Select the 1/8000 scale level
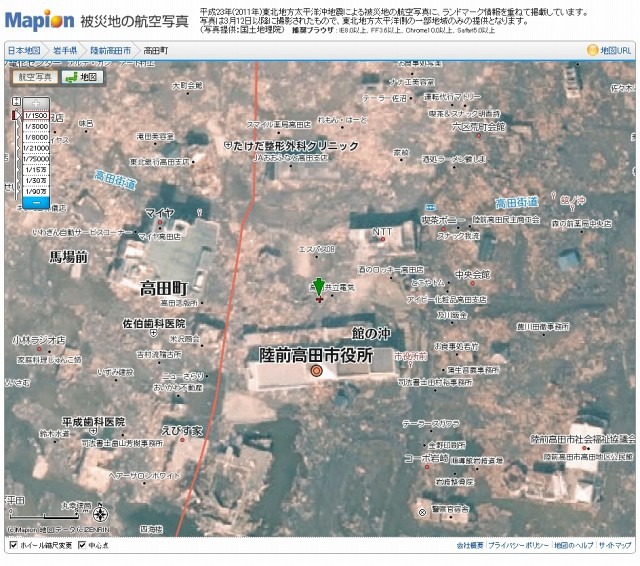 pos(36,137)
